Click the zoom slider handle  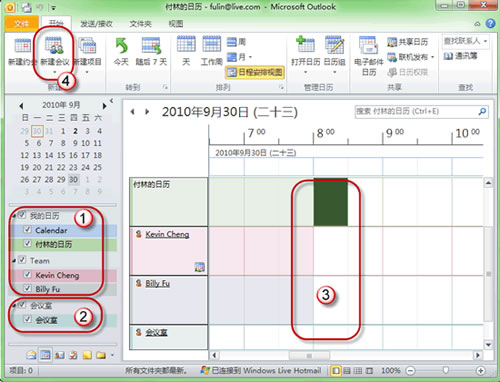pos(445,370)
